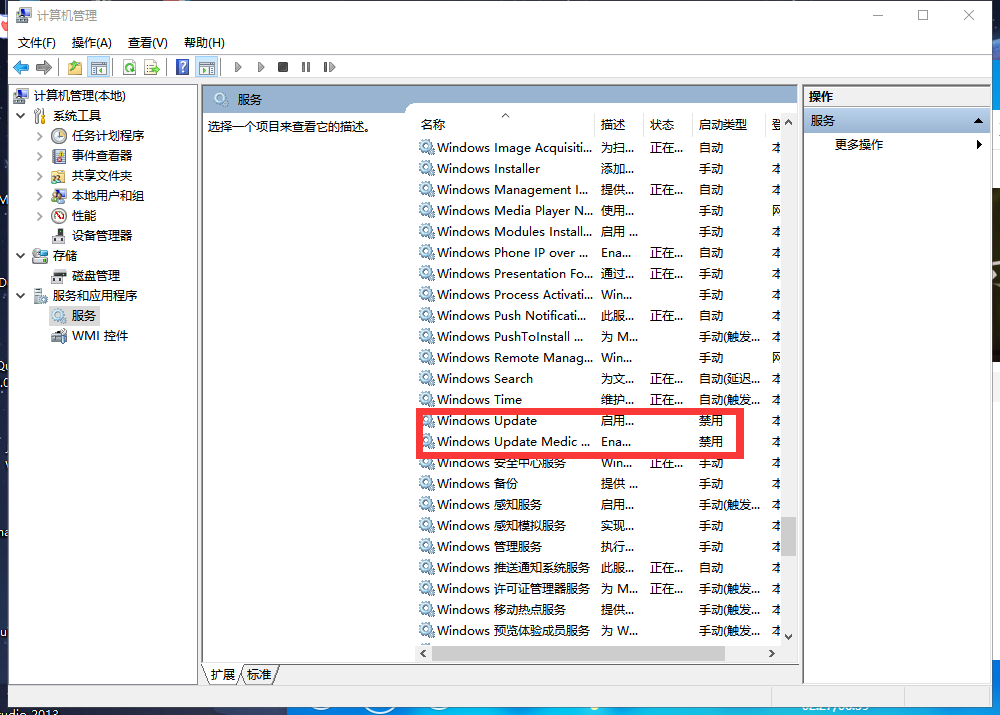Collapse the 存储 tree node

click(x=21, y=255)
